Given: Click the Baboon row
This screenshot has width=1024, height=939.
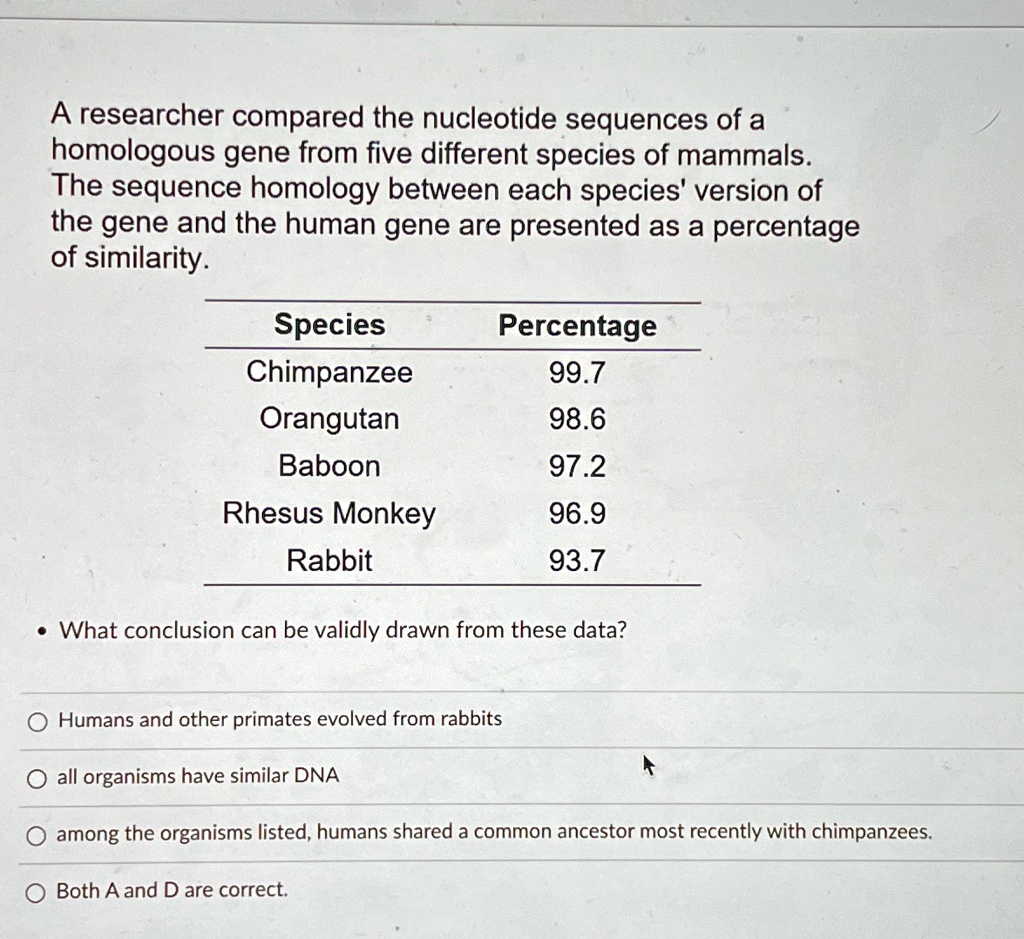Looking at the screenshot, I should click(x=329, y=467).
